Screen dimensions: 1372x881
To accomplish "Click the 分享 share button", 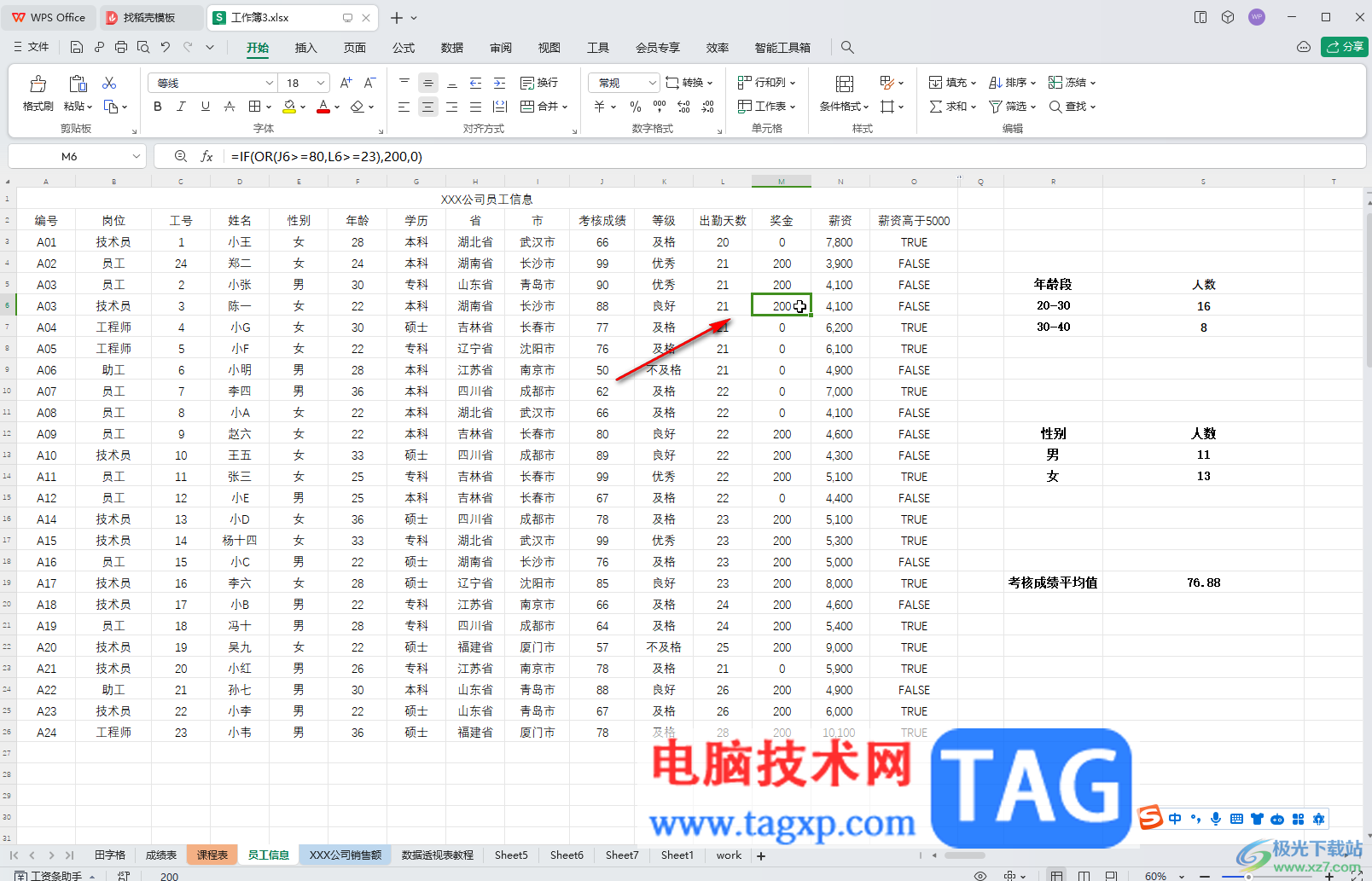I will [x=1345, y=47].
